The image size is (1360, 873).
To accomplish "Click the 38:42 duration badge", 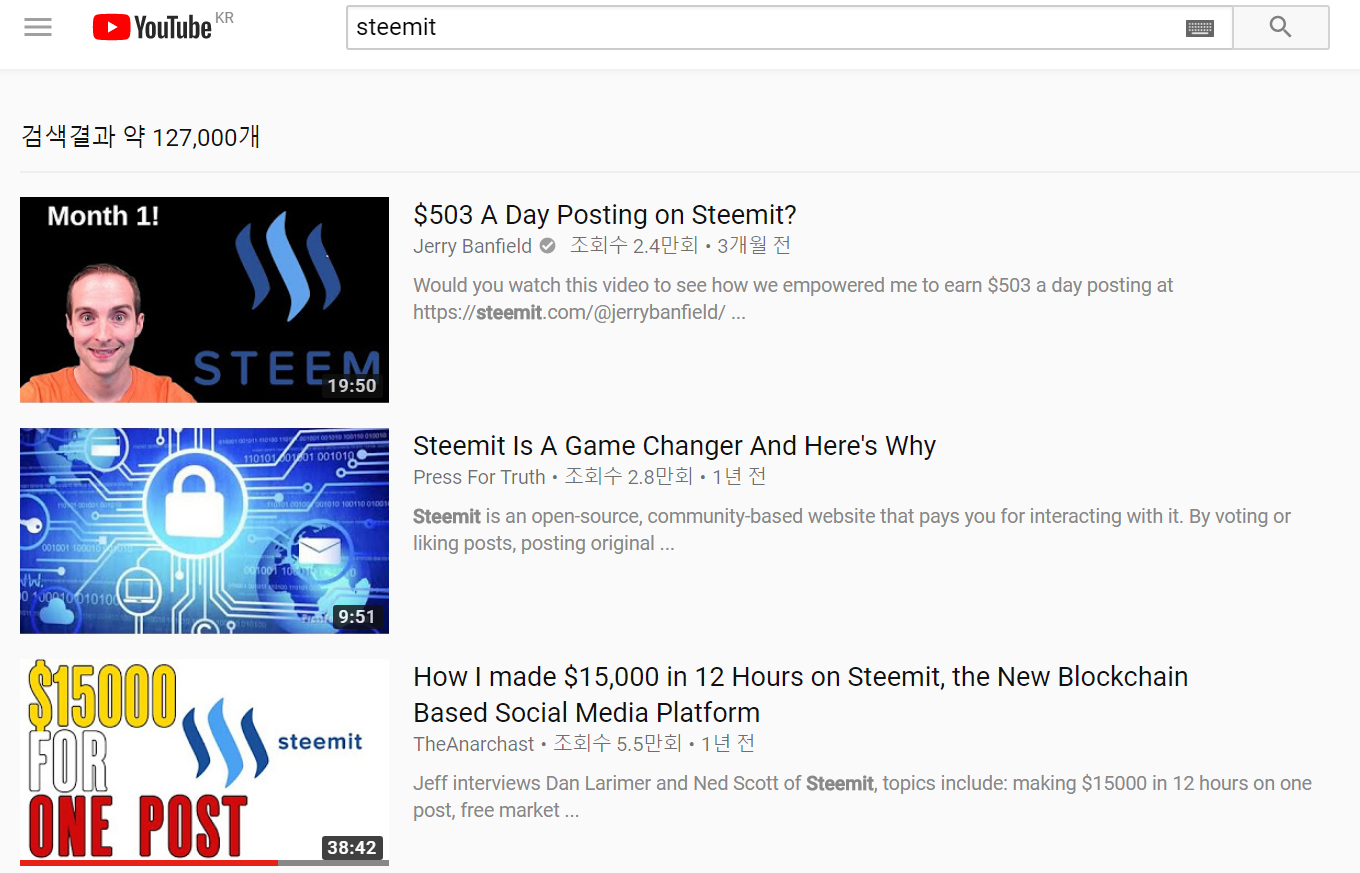I will pos(352,848).
